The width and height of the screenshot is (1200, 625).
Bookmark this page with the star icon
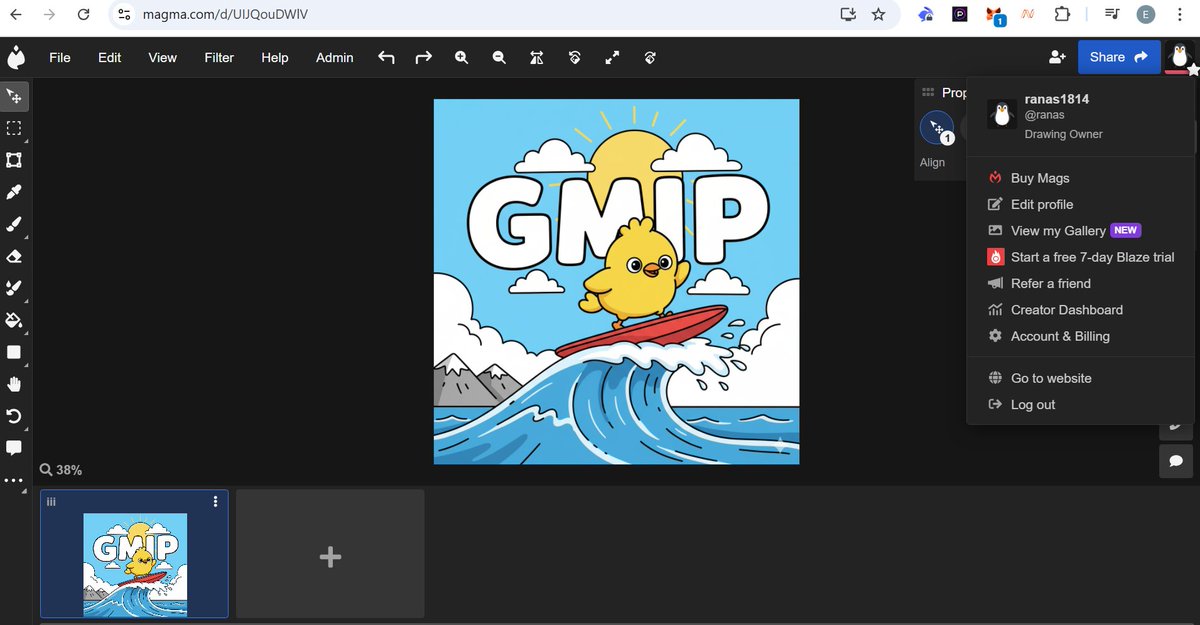[878, 14]
